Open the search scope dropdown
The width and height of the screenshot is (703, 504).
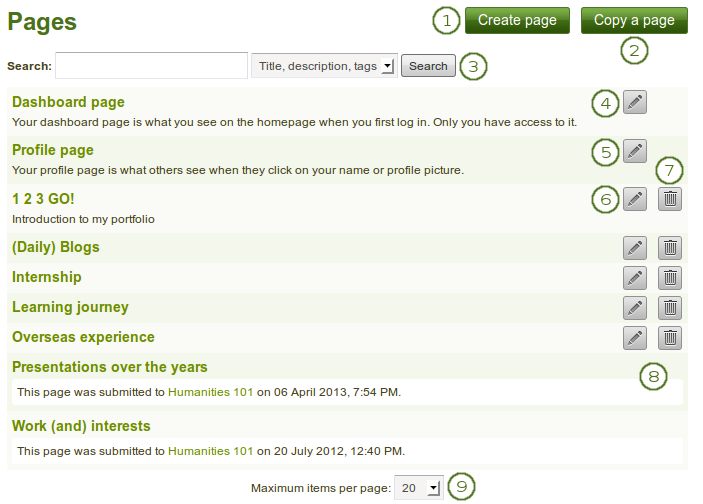coord(324,66)
